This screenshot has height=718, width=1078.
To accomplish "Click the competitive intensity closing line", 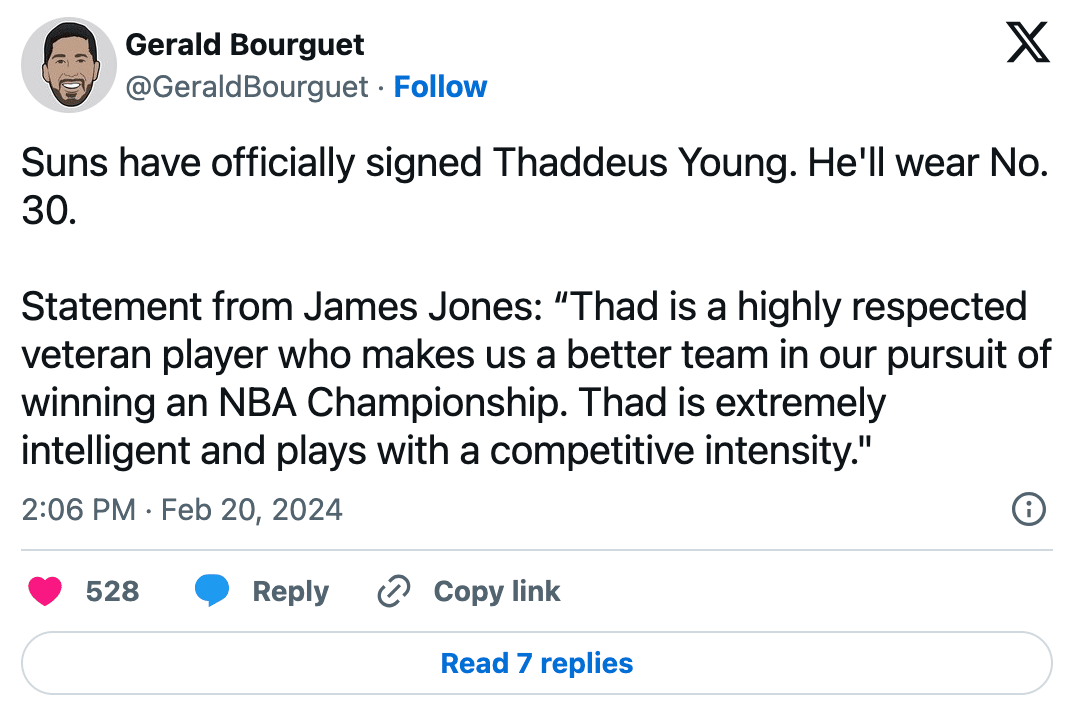I will coord(446,451).
